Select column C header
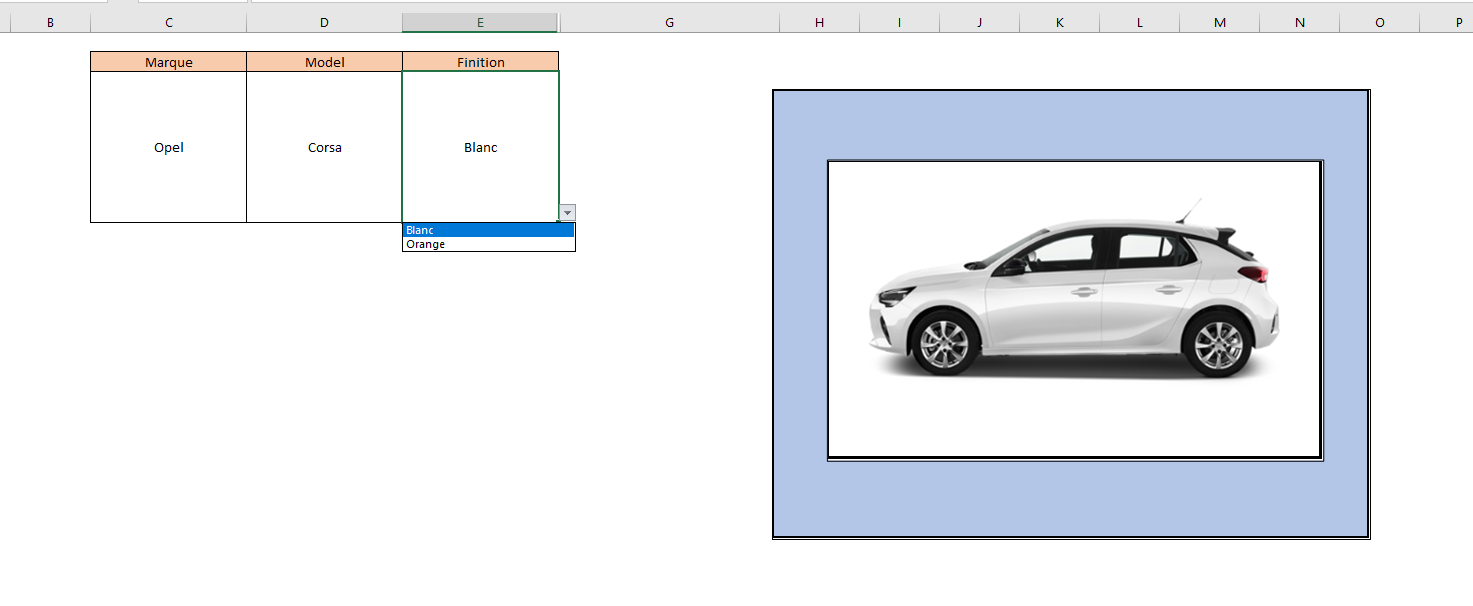This screenshot has width=1473, height=606. (x=169, y=22)
